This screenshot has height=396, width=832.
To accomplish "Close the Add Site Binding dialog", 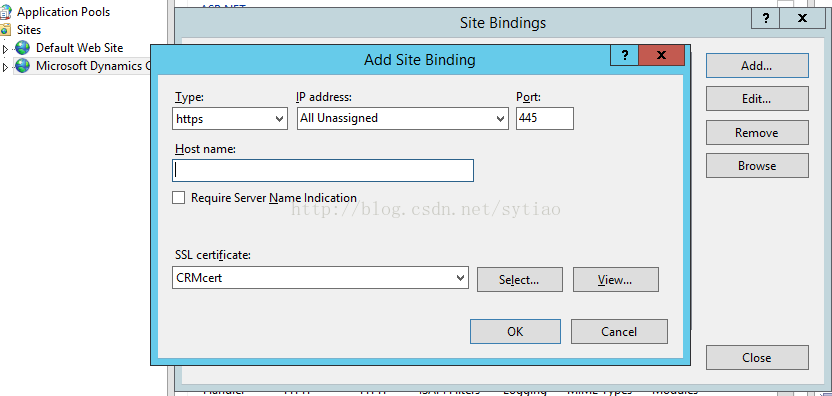I will 661,55.
